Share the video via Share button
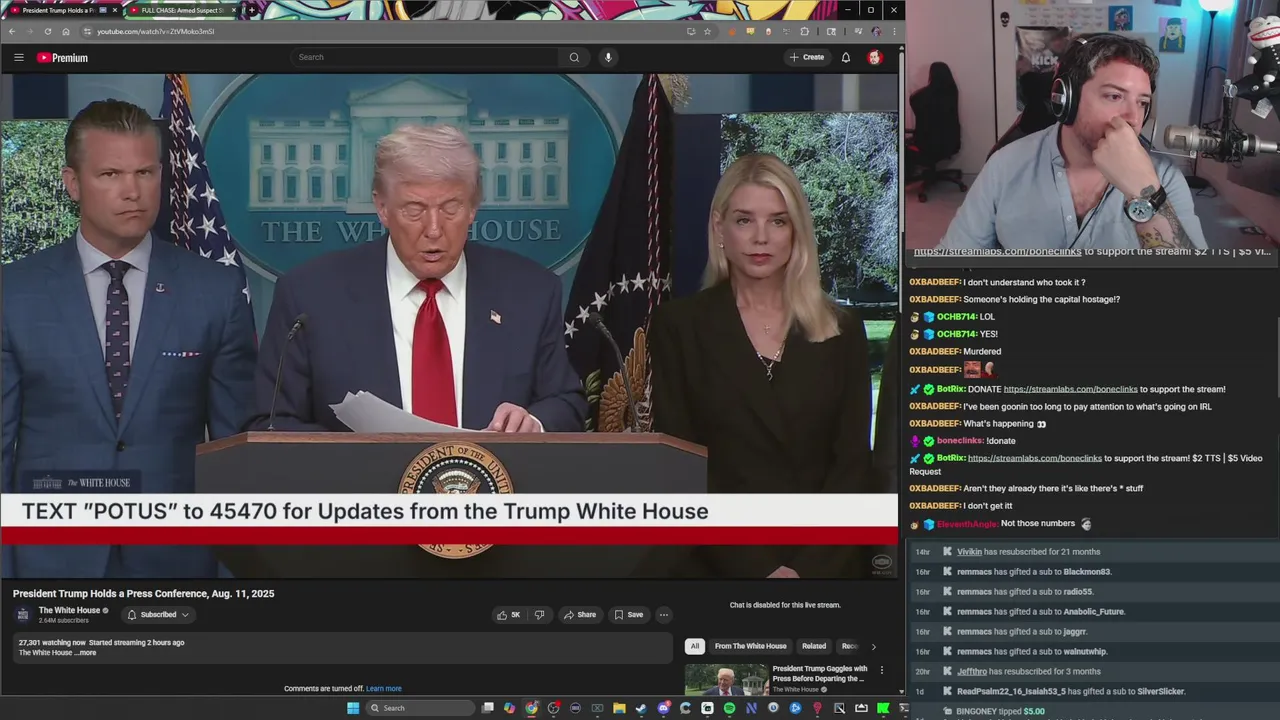The height and width of the screenshot is (720, 1280). click(579, 615)
